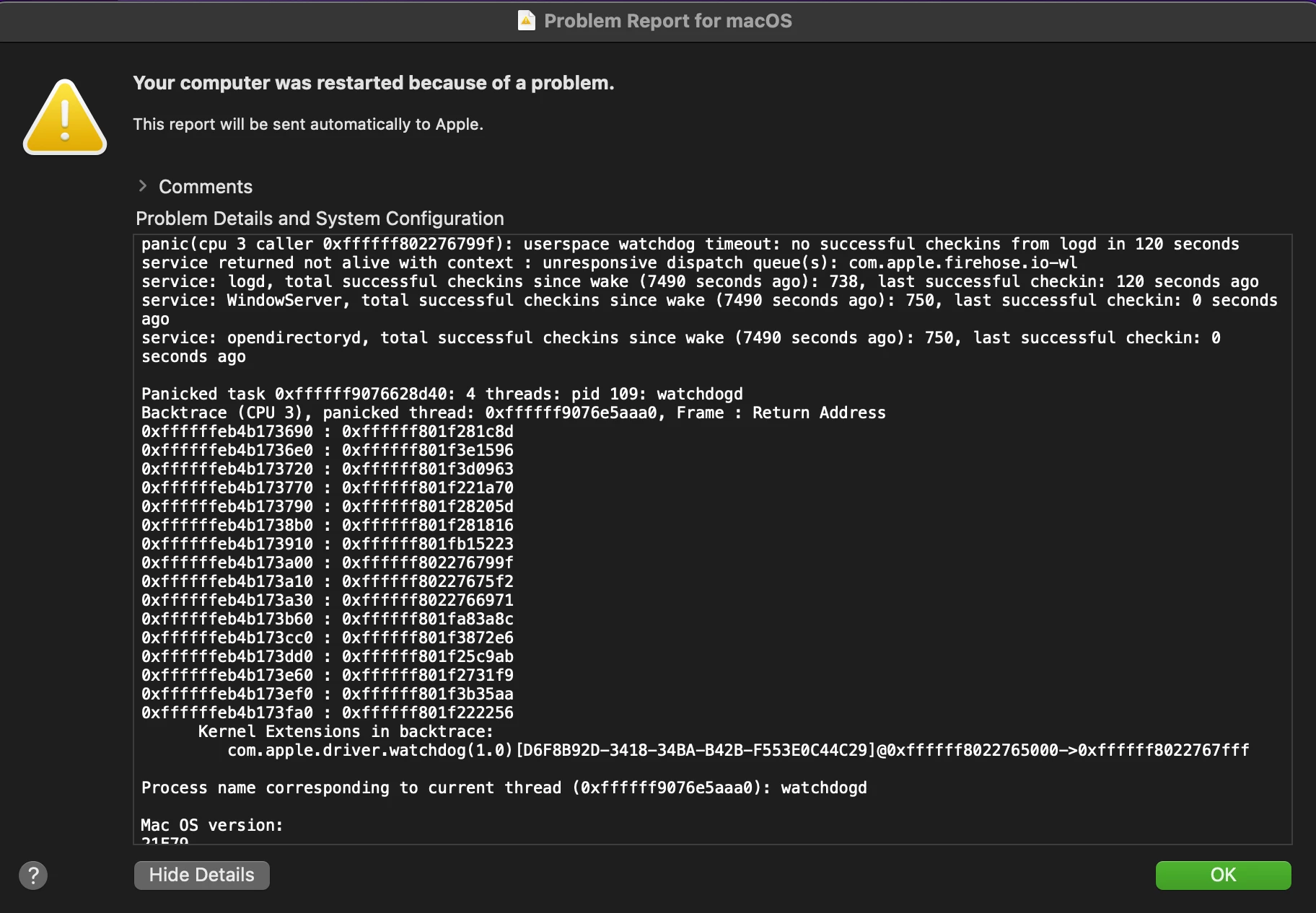Click backtrace row 0xffffffeb4b173790
Screen dimensions: 1316x913
tap(327, 507)
